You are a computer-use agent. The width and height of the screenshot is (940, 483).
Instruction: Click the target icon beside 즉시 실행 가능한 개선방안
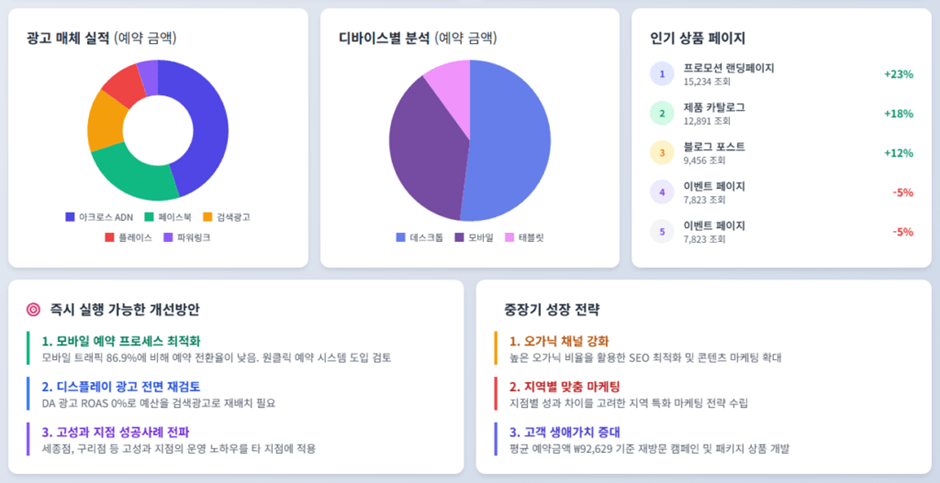33,310
